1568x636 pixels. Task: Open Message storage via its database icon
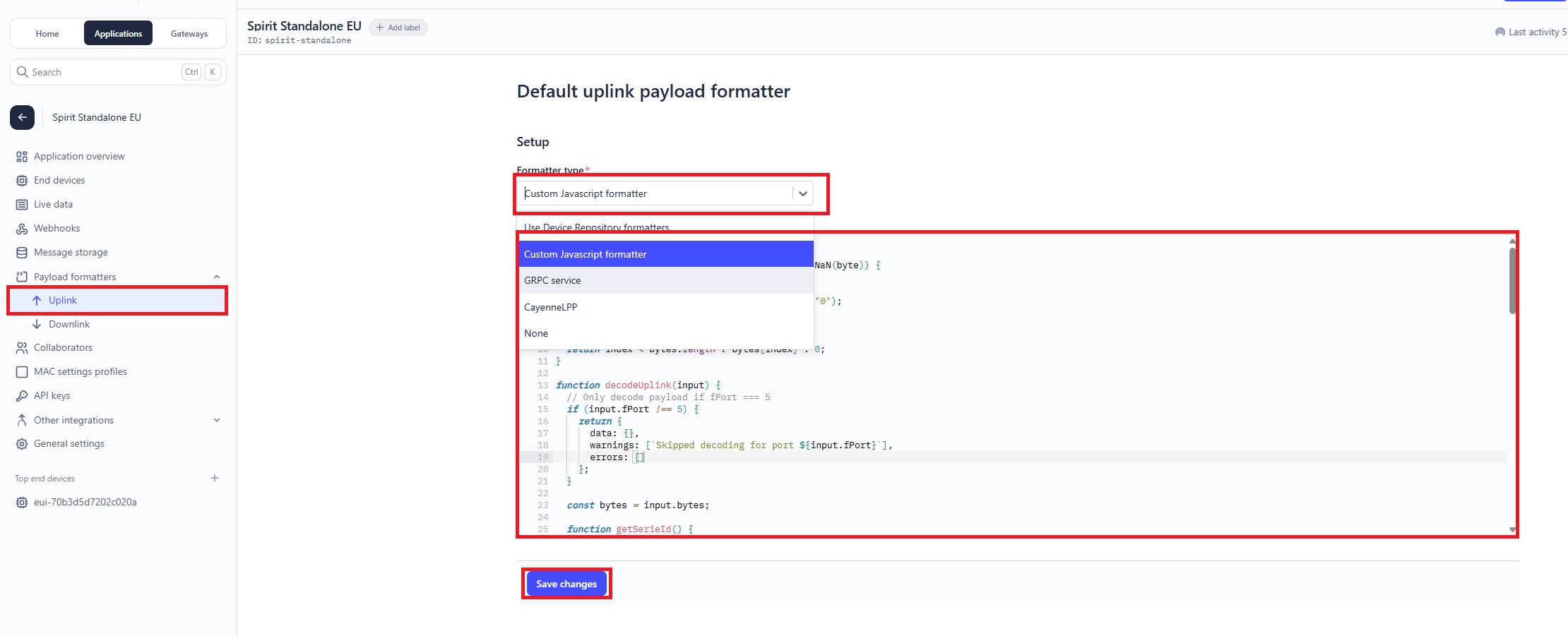22,252
